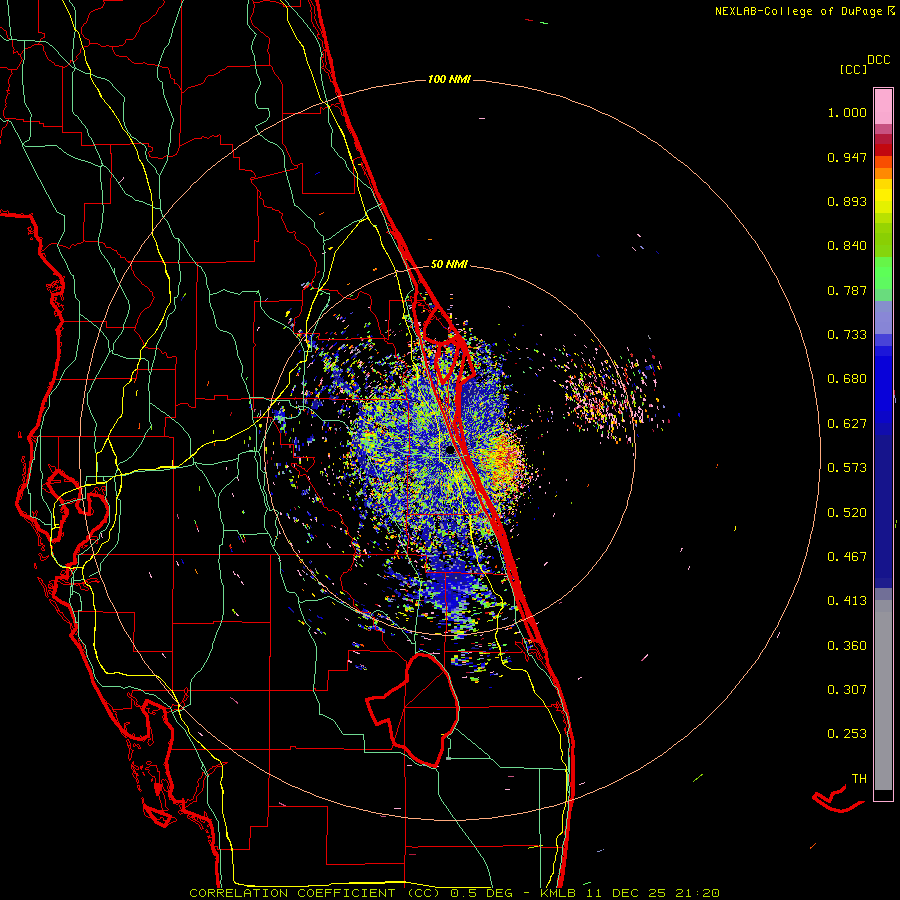Click the TH threshold label by the color bar

pyautogui.click(x=859, y=779)
